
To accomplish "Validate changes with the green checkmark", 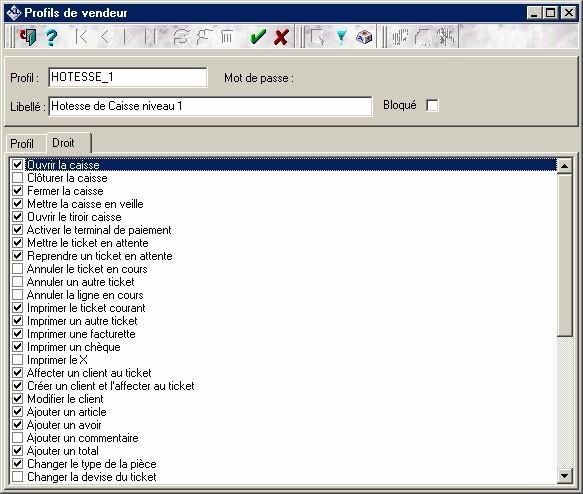I will pos(258,37).
